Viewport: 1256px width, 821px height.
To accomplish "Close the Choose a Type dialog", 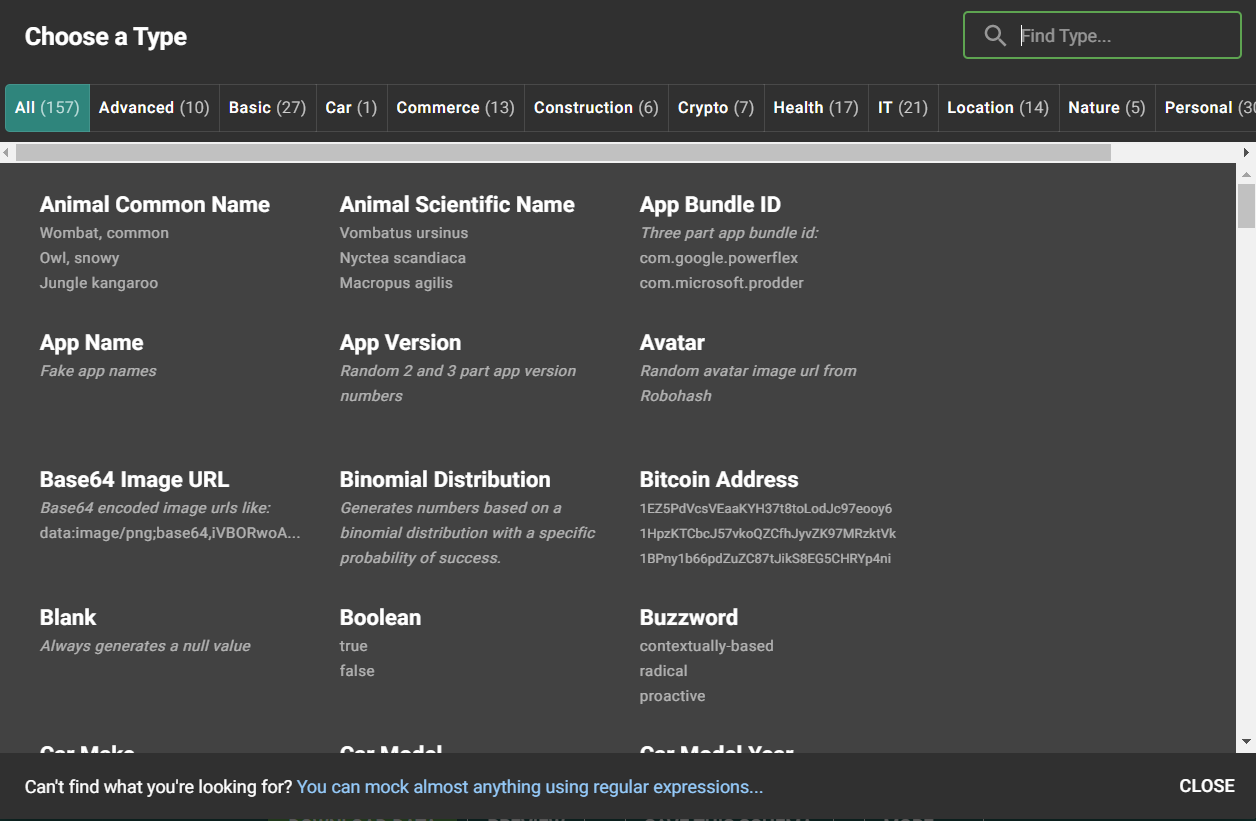I will (x=1206, y=786).
